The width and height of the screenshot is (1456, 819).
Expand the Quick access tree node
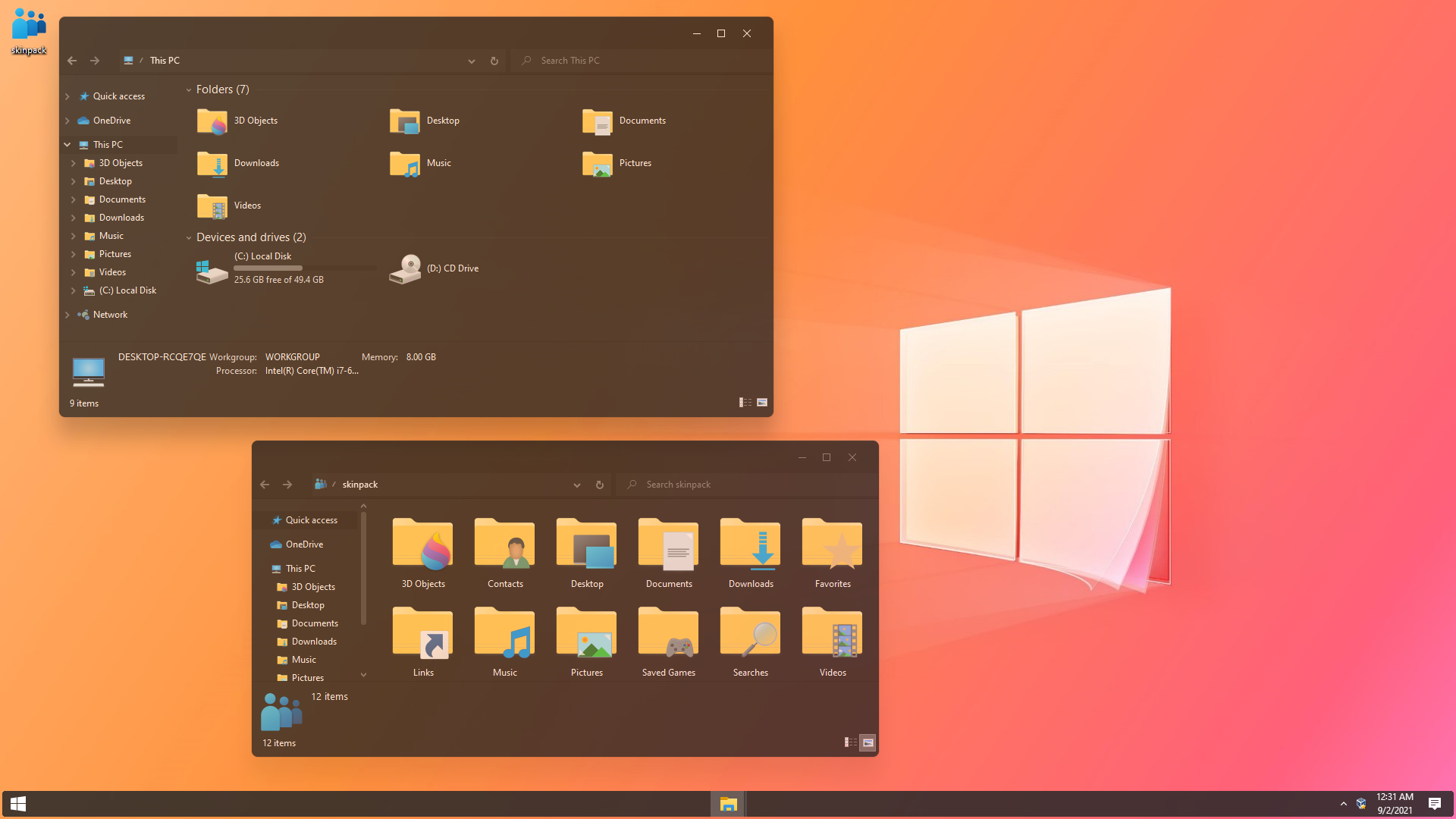coord(67,96)
